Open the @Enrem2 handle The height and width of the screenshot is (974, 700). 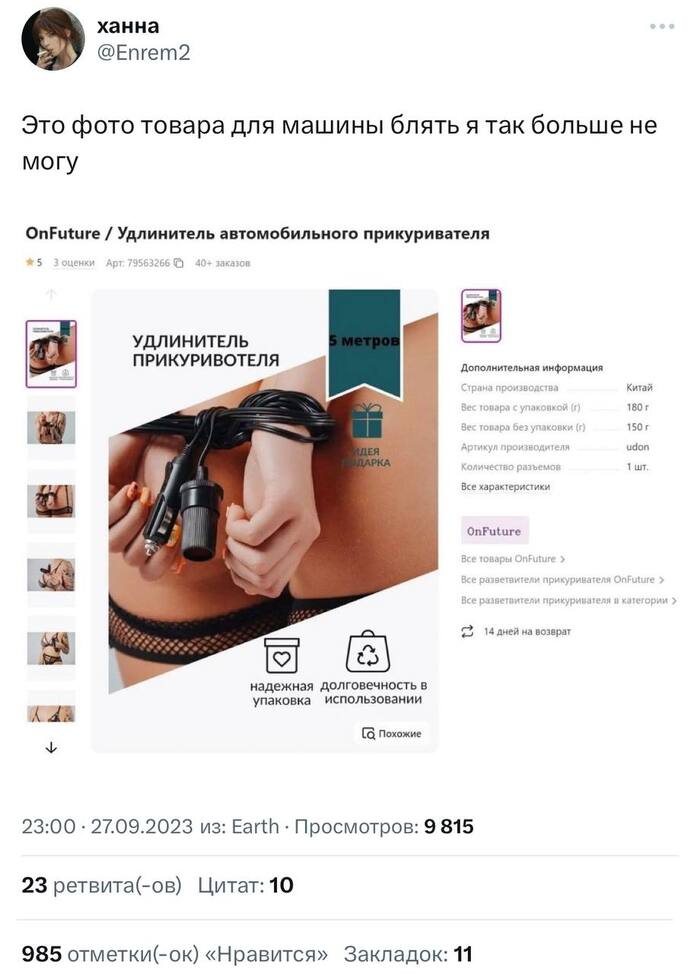(143, 53)
